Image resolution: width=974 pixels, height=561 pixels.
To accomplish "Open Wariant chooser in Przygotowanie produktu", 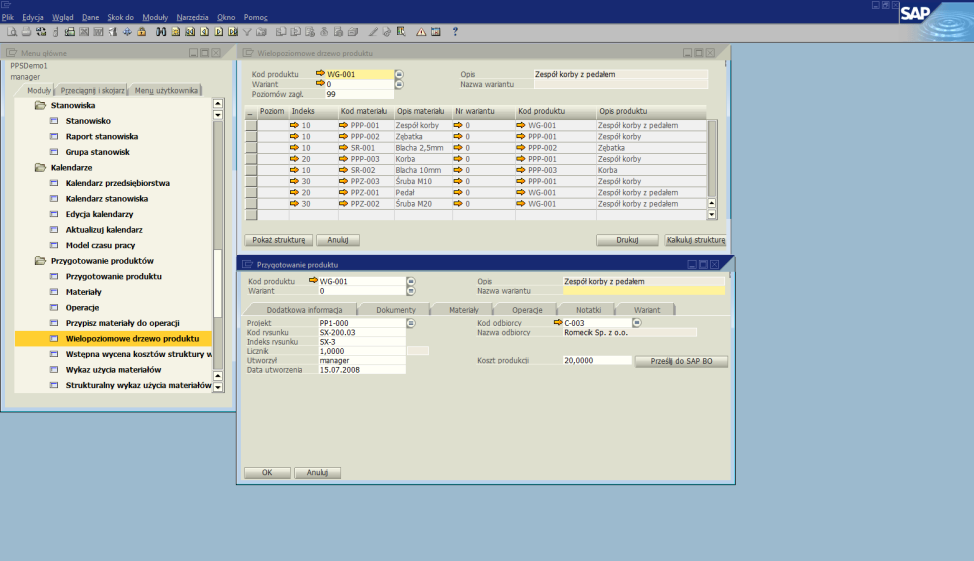I will pos(411,291).
